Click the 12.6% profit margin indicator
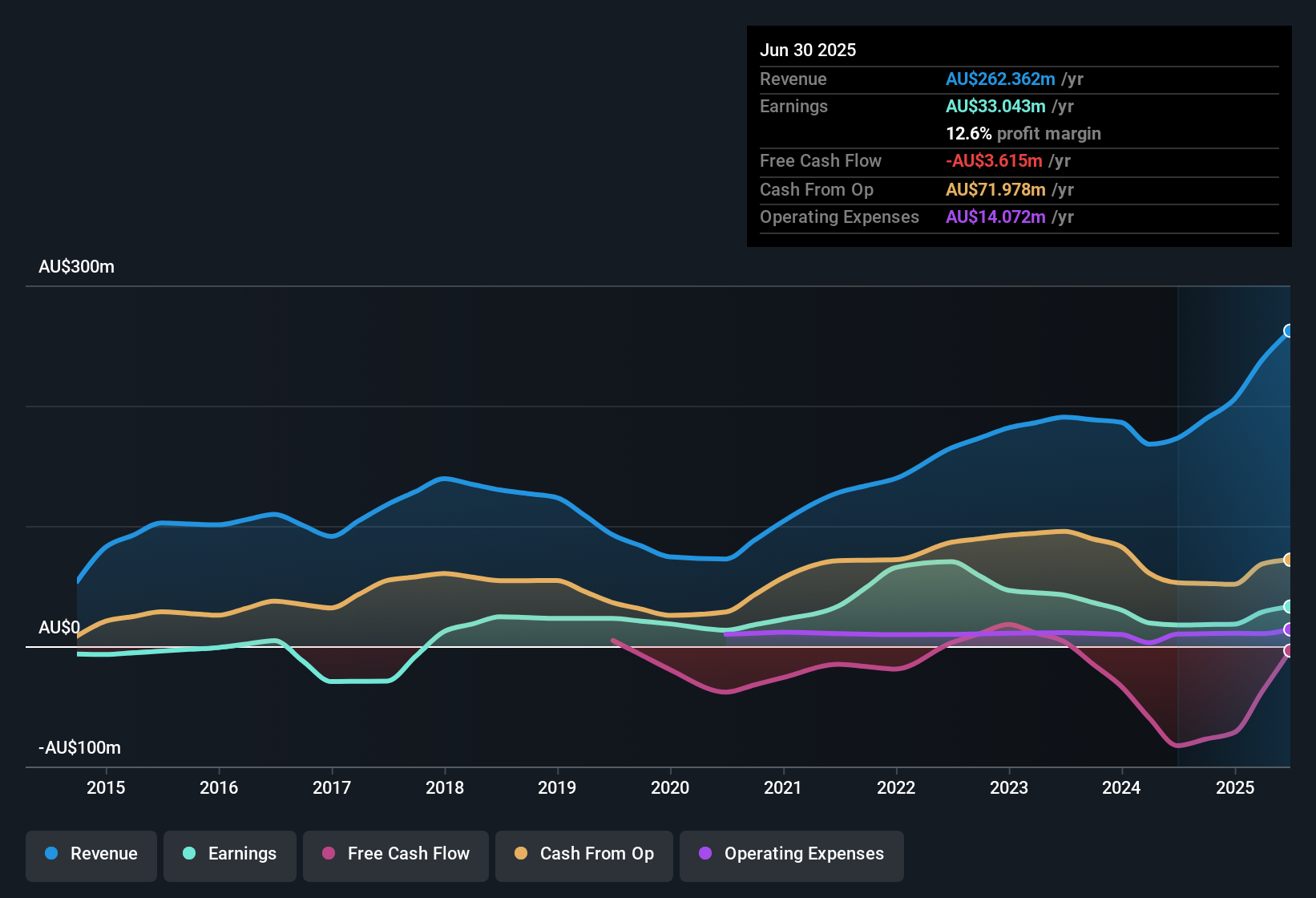The width and height of the screenshot is (1316, 898). 1023,134
